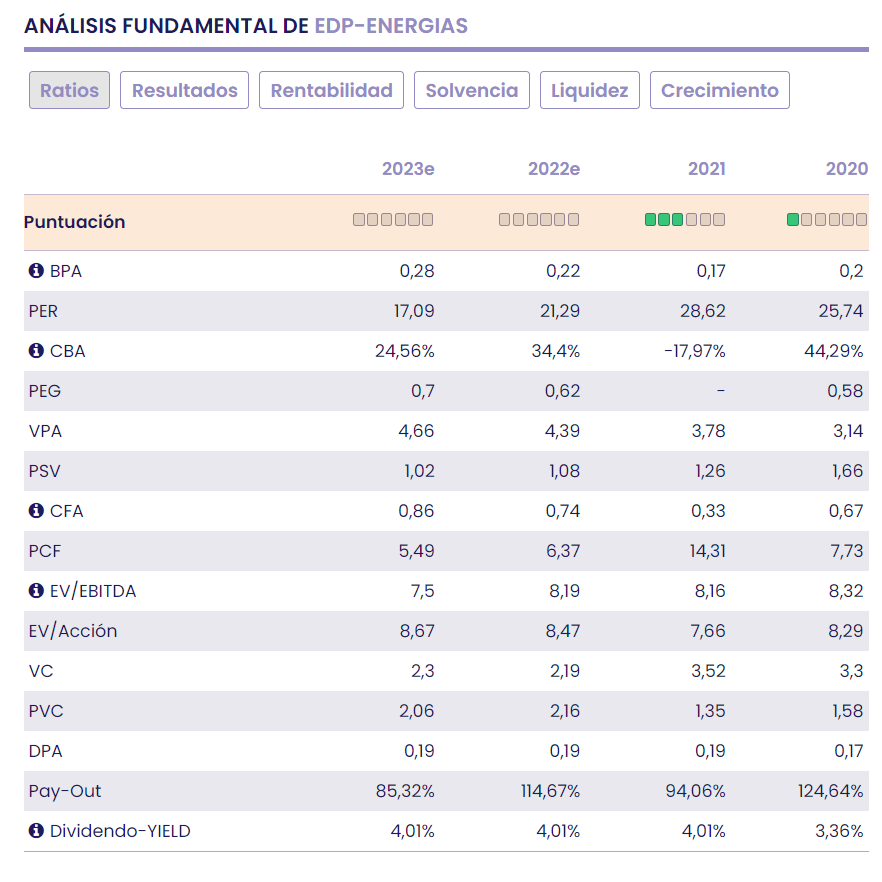882x882 pixels.
Task: Click the EDP-ENERGIAS title link
Action: [x=391, y=26]
